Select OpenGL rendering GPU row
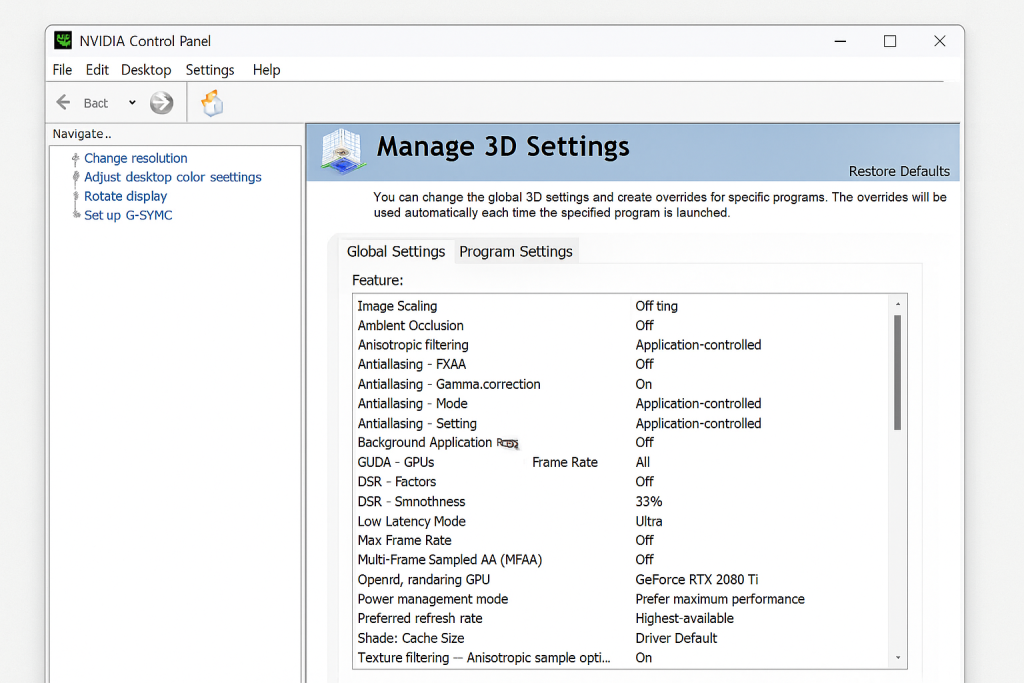This screenshot has width=1024, height=683. coord(620,579)
